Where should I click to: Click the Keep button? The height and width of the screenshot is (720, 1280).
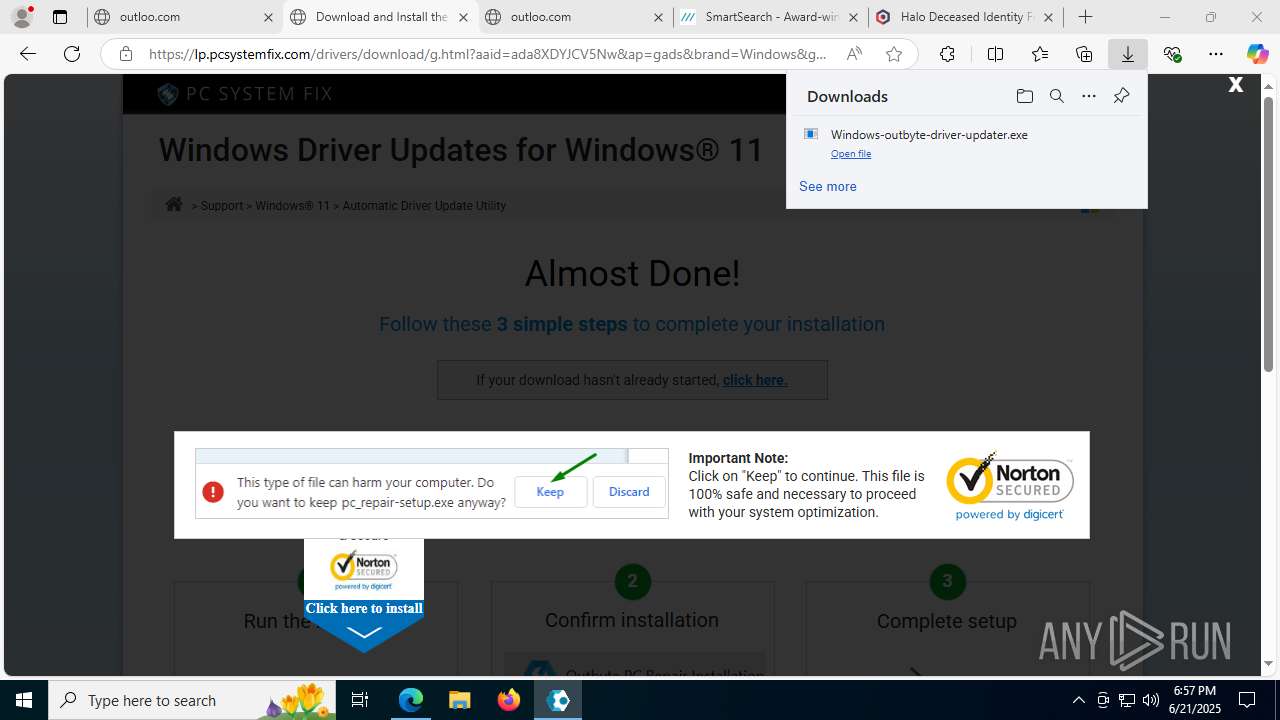point(550,491)
